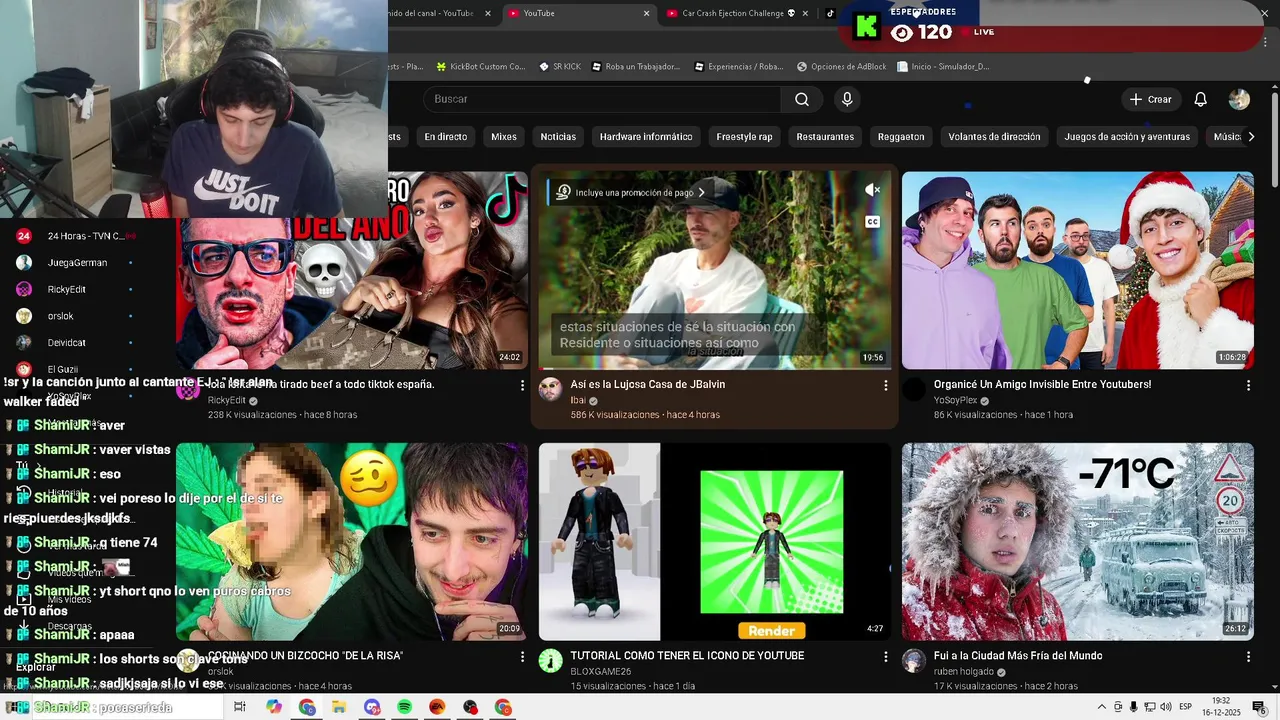The width and height of the screenshot is (1280, 720).
Task: Select the En directo filter chip
Action: click(x=446, y=137)
